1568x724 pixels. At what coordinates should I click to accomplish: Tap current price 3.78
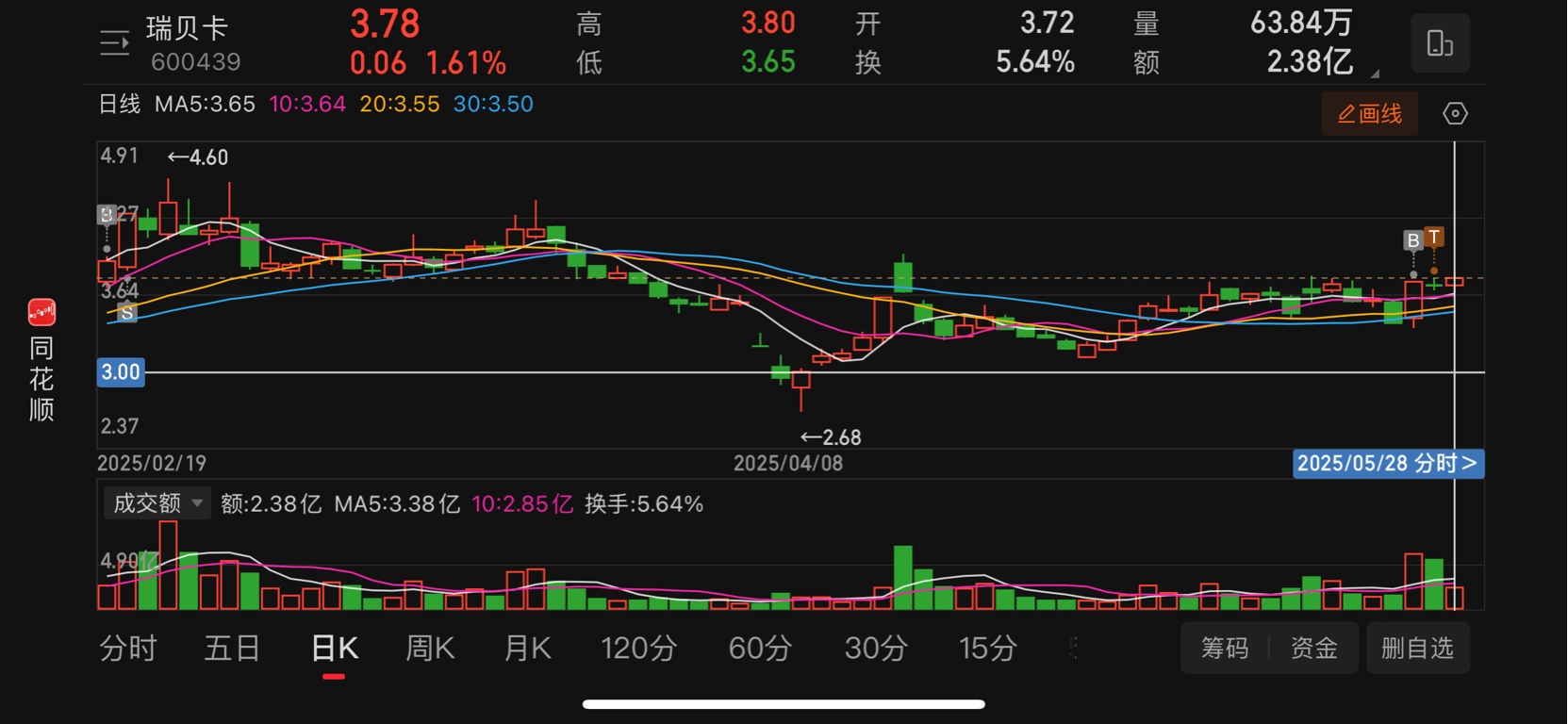pos(385,25)
